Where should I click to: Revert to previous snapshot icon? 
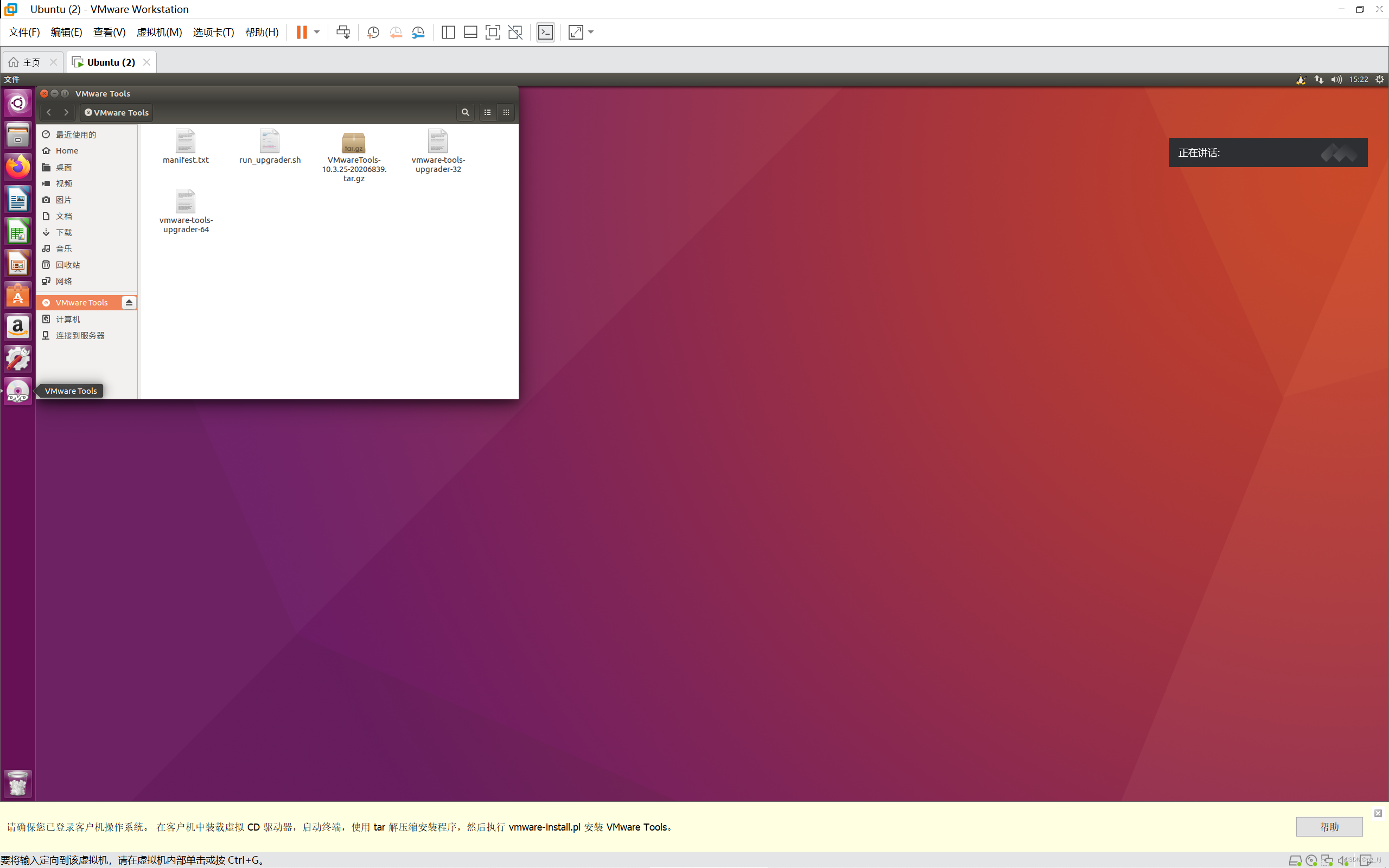click(x=396, y=32)
